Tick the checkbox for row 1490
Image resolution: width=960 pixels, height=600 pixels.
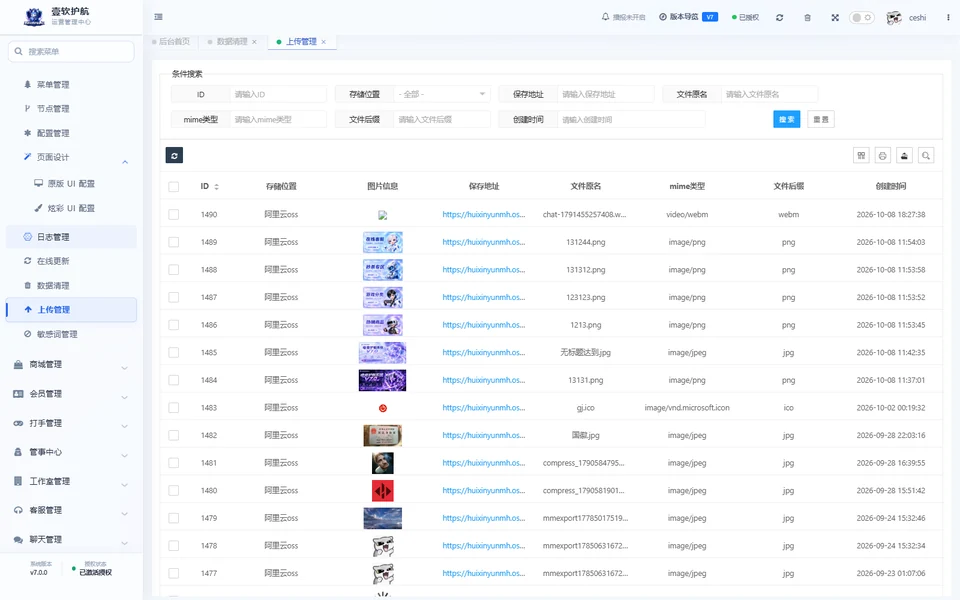pos(174,214)
